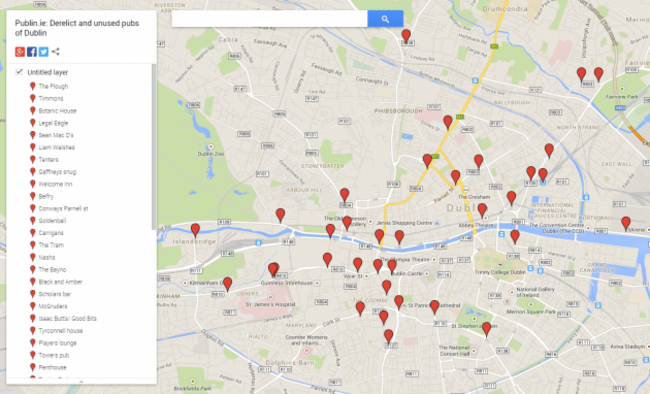Open the generic share icon
The height and width of the screenshot is (394, 650).
coord(56,52)
